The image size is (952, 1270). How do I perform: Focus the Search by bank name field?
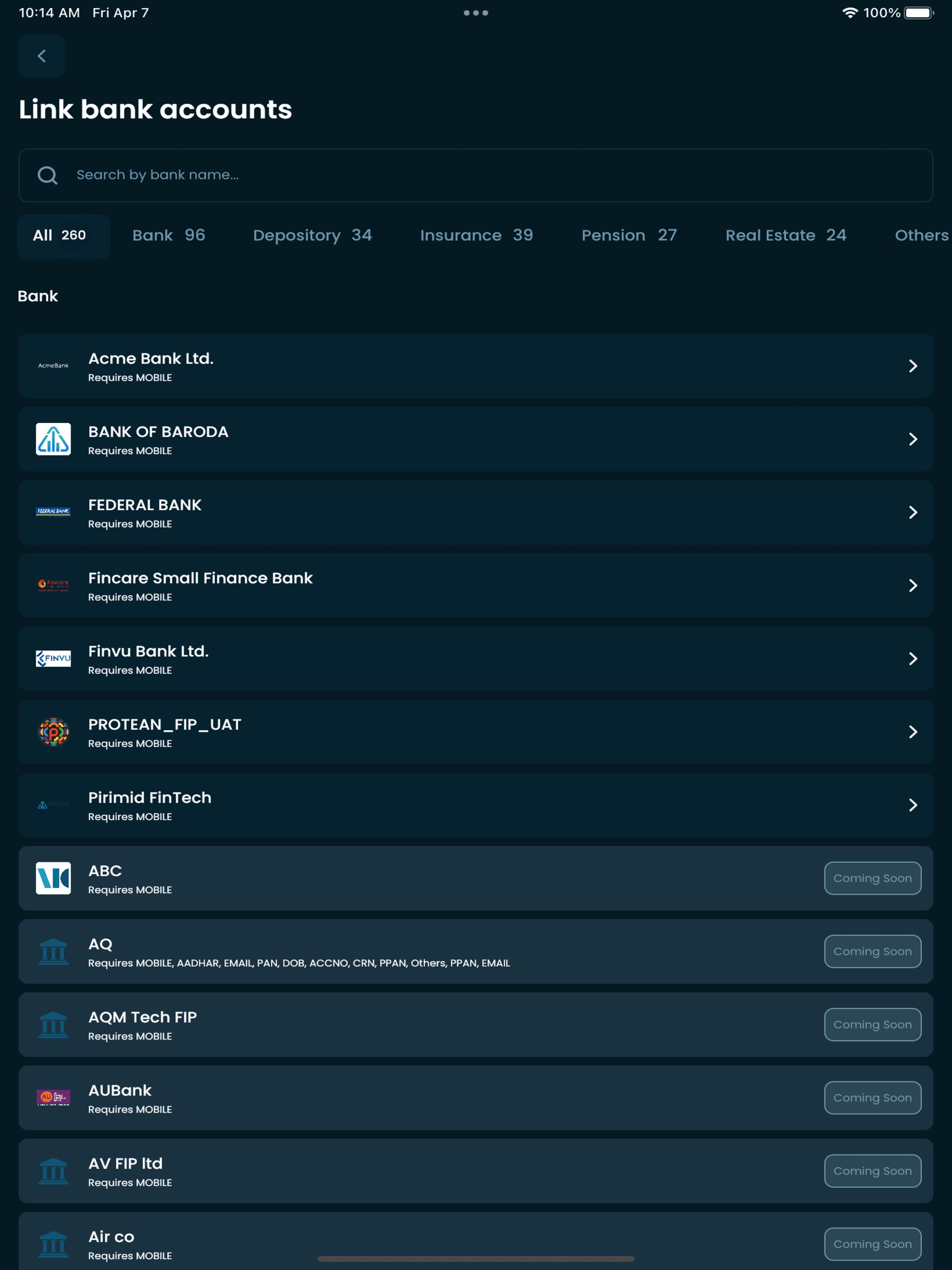(476, 175)
